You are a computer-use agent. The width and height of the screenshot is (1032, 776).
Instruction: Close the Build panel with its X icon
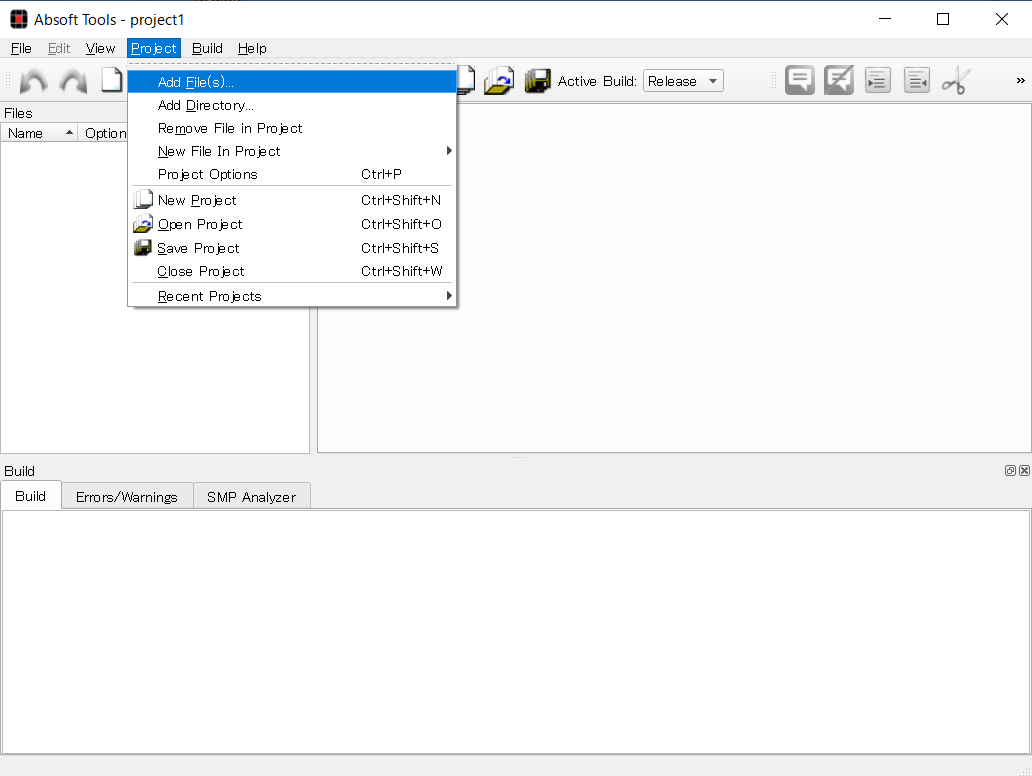pos(1024,471)
